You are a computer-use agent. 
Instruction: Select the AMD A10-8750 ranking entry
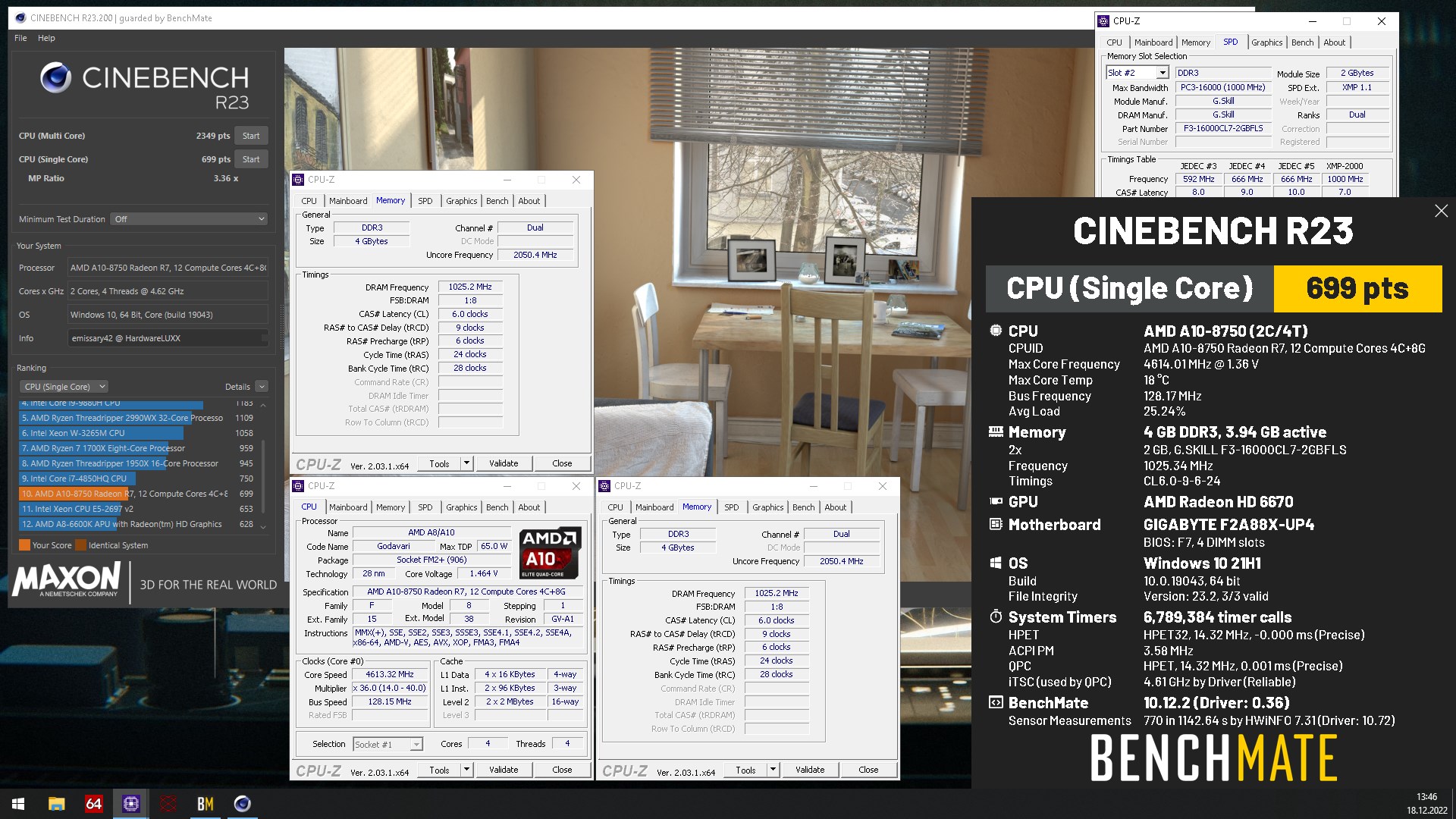(136, 494)
